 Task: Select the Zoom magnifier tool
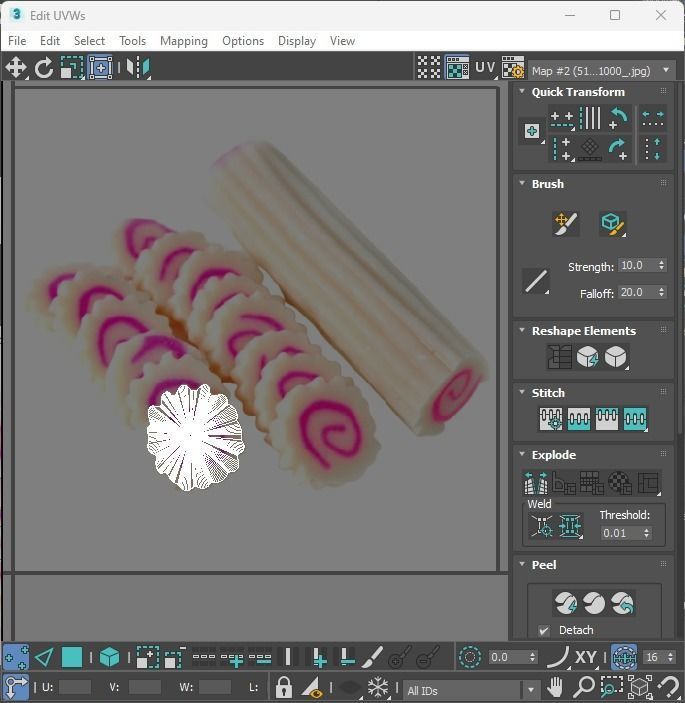pyautogui.click(x=584, y=687)
